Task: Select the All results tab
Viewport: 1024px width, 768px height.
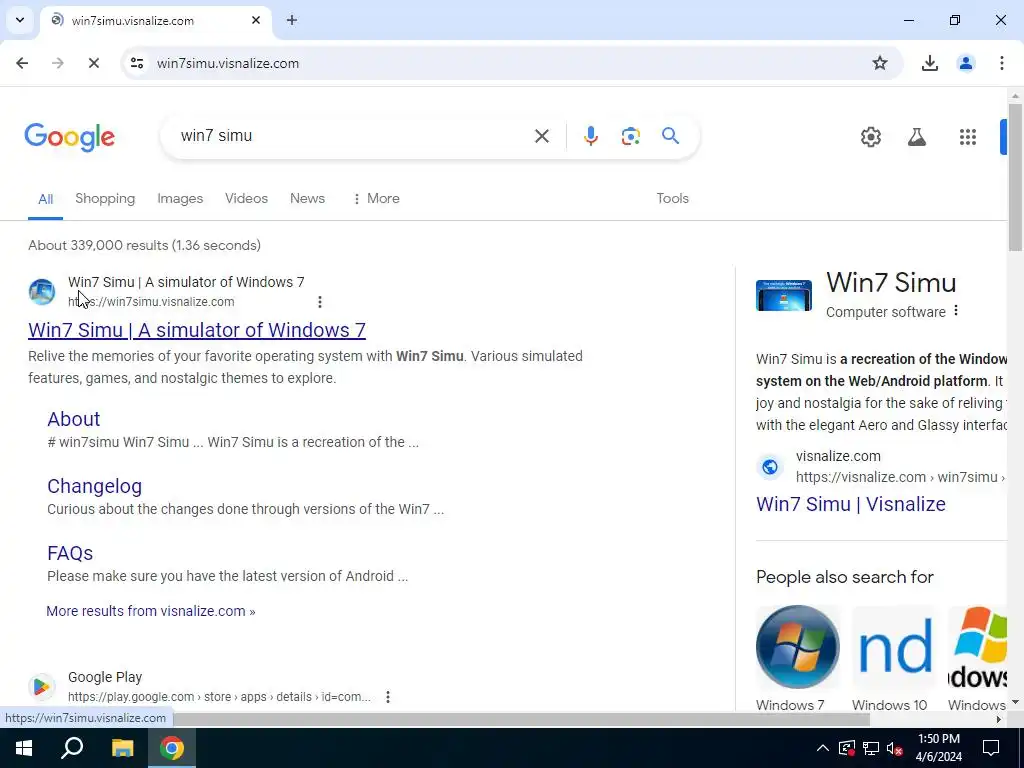Action: [45, 199]
